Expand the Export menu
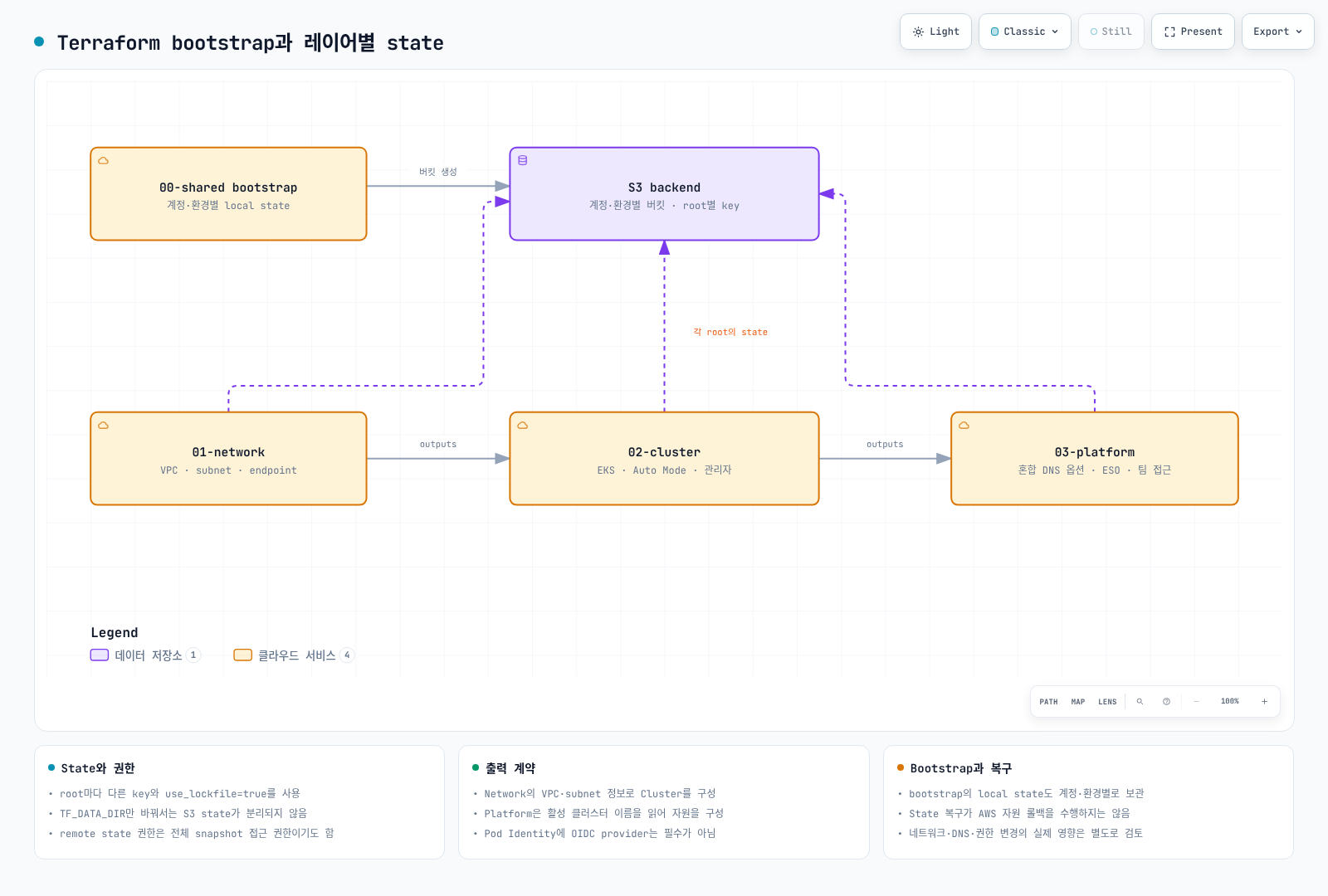The height and width of the screenshot is (896, 1328). click(x=1277, y=32)
